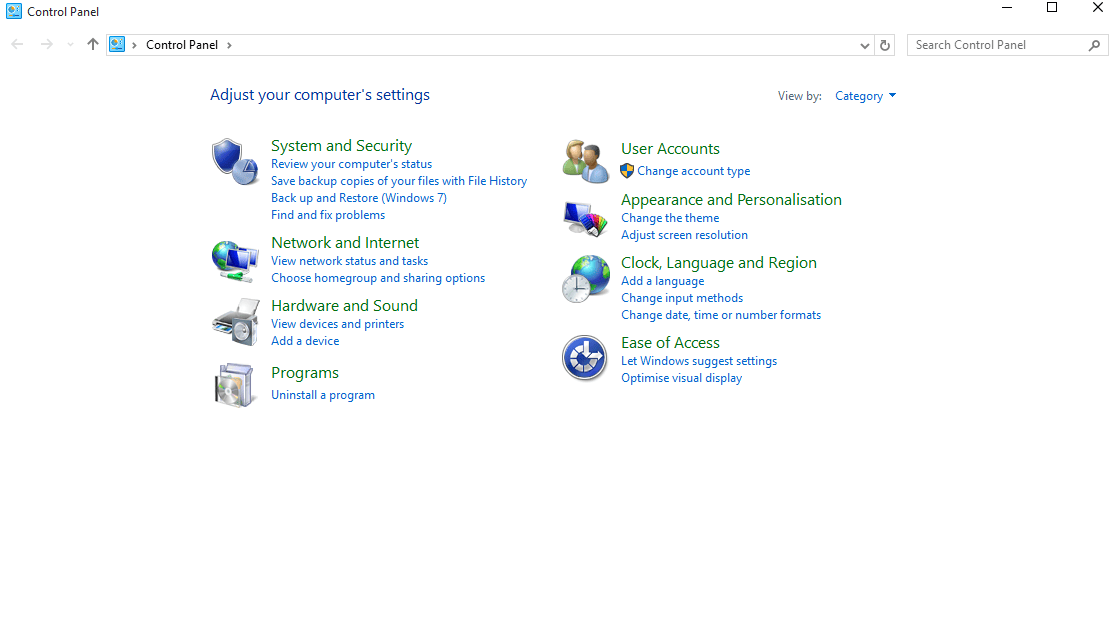This screenshot has height=624, width=1119.
Task: Select Control Panel breadcrumb in address bar
Action: point(181,45)
